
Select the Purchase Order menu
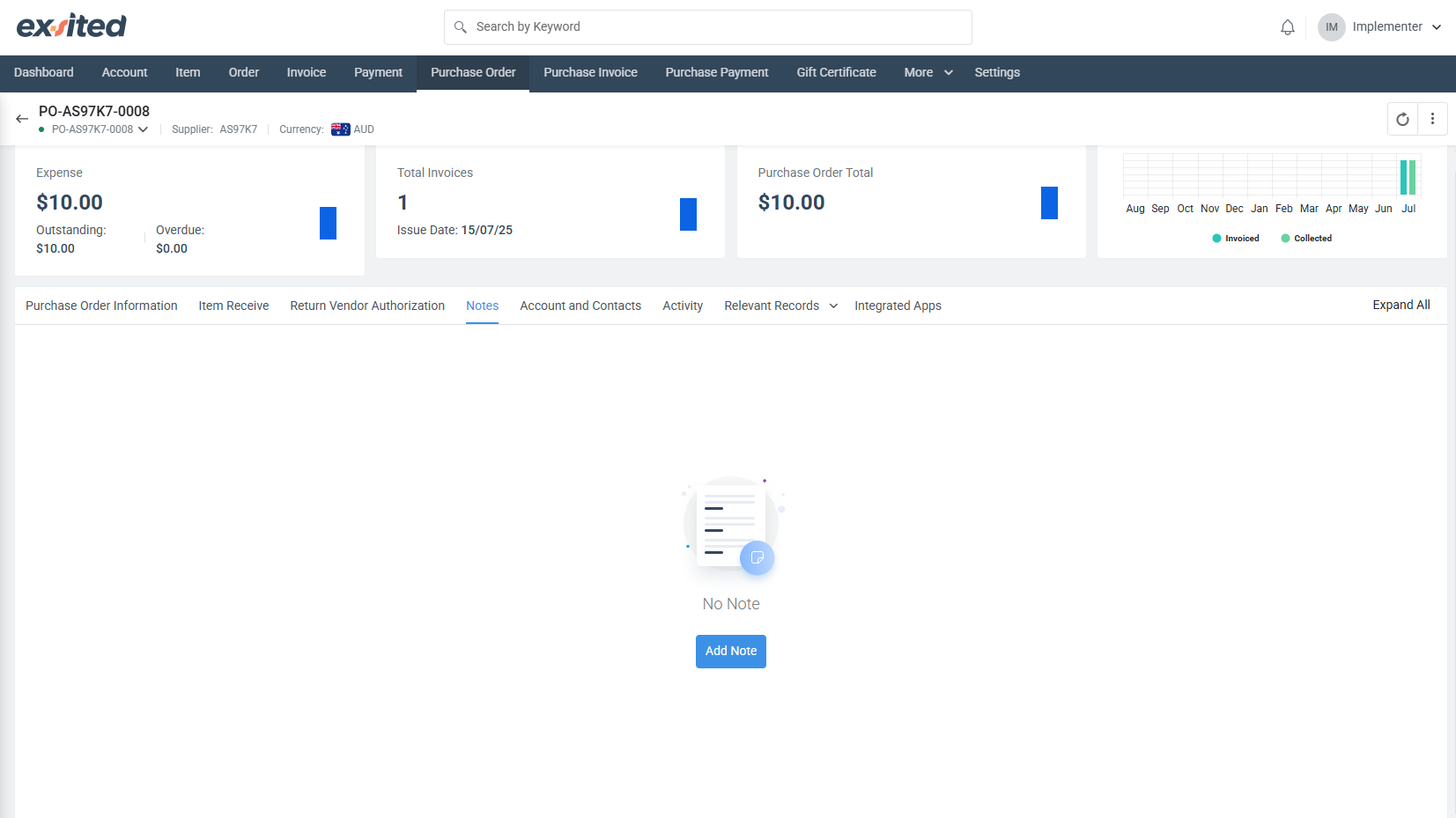[x=473, y=73]
